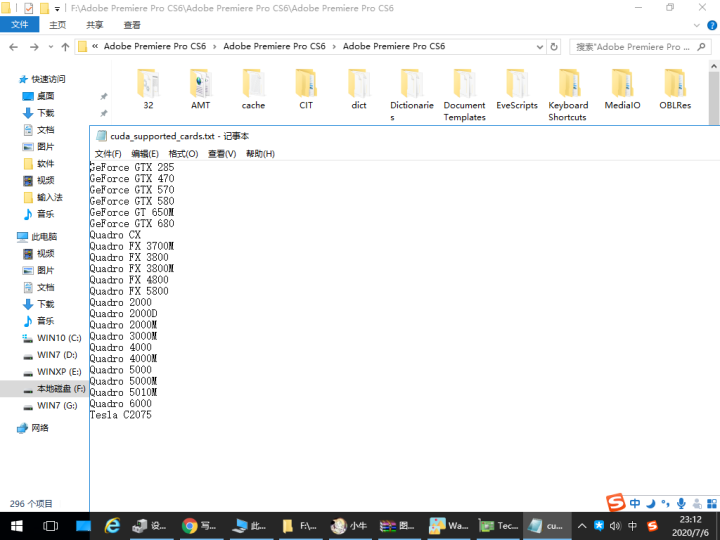Viewport: 720px width, 540px height.
Task: Go up one folder level
Action: click(65, 47)
